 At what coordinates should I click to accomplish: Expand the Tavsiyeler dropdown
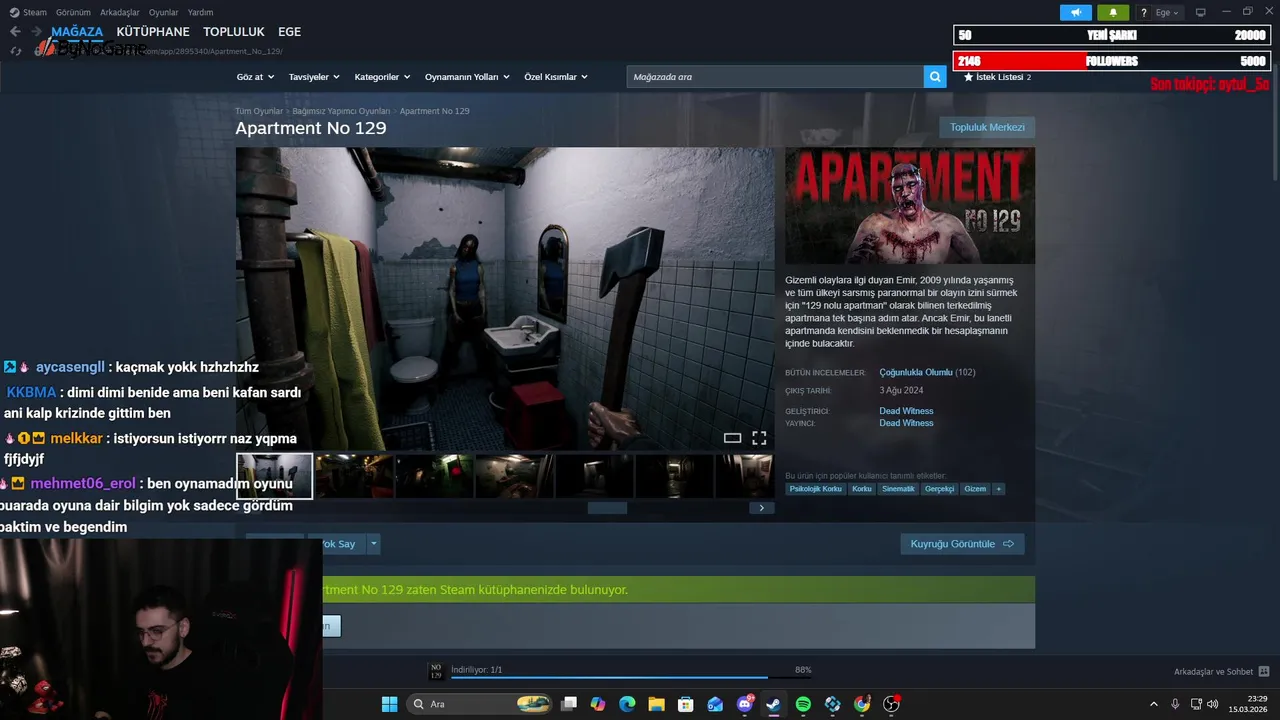[x=314, y=77]
